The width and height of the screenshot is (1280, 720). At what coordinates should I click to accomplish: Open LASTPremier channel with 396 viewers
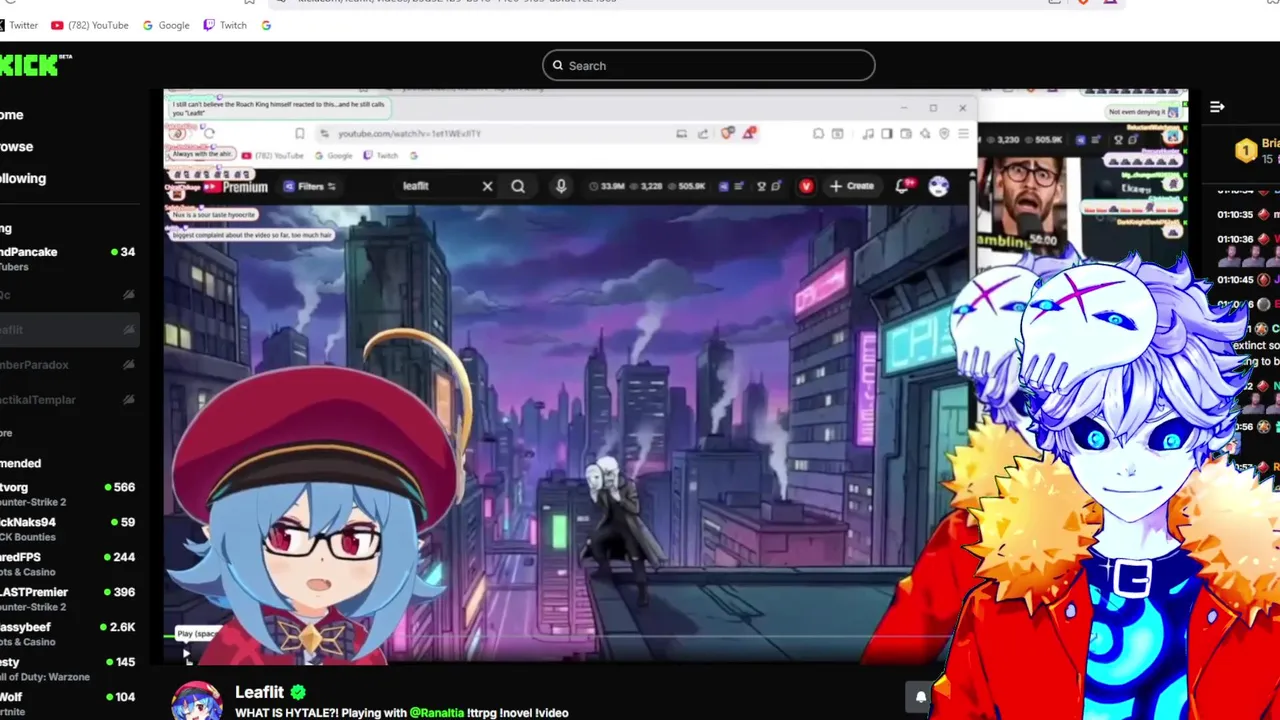click(68, 599)
